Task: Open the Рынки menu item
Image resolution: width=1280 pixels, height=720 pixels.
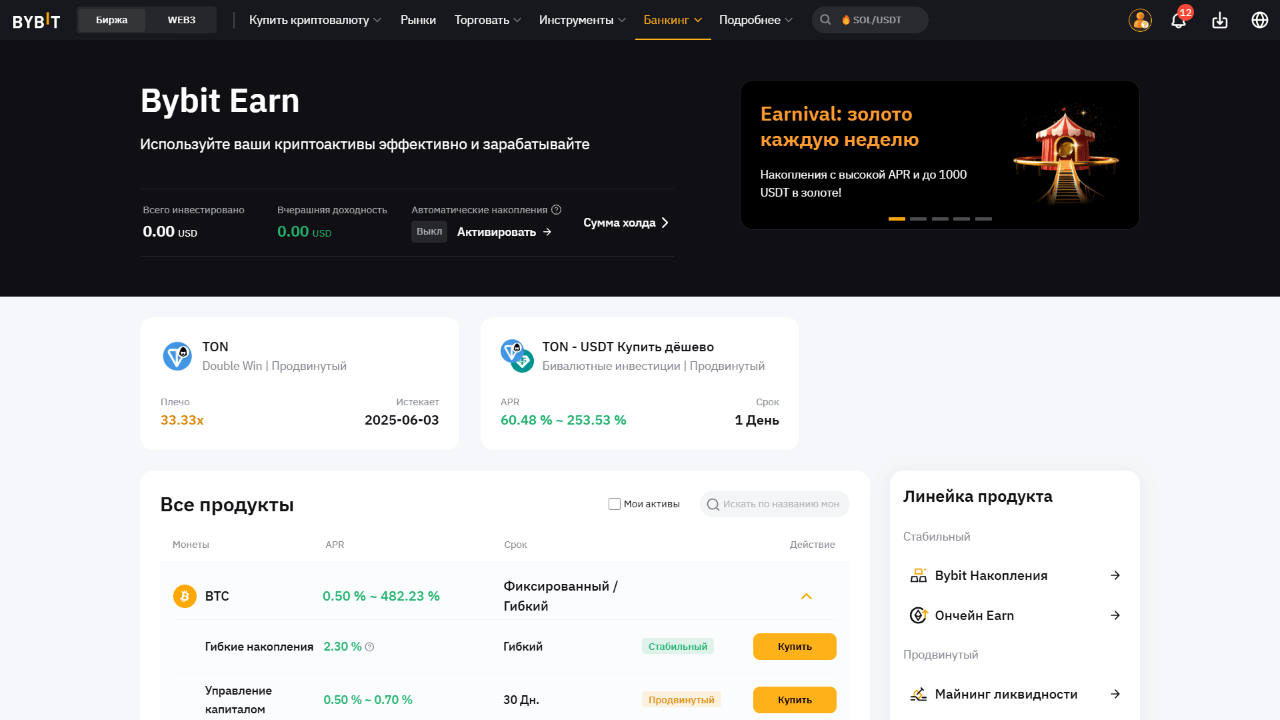Action: tap(418, 20)
